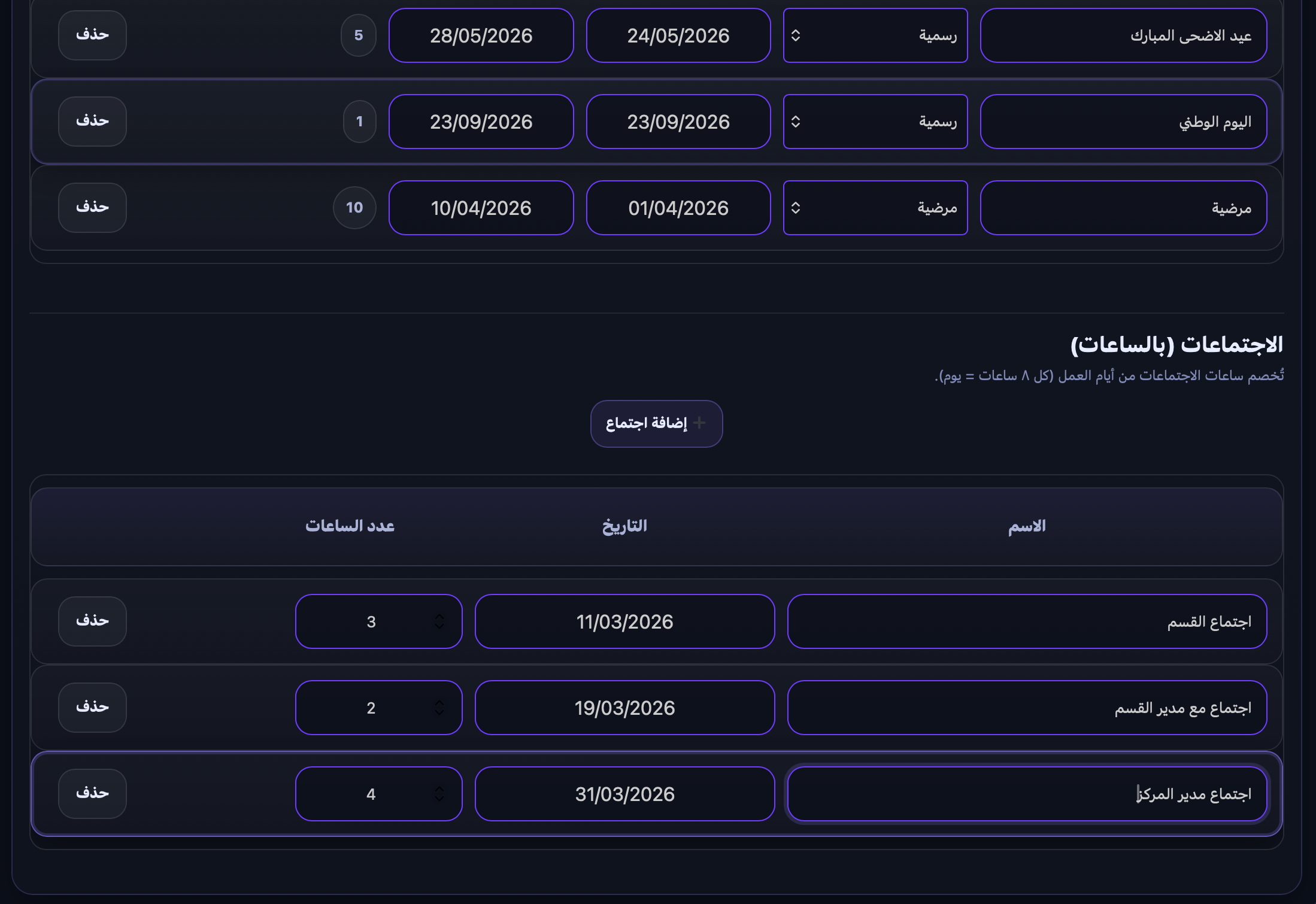Delete the مرضية leave row
The image size is (1316, 904).
click(92, 208)
